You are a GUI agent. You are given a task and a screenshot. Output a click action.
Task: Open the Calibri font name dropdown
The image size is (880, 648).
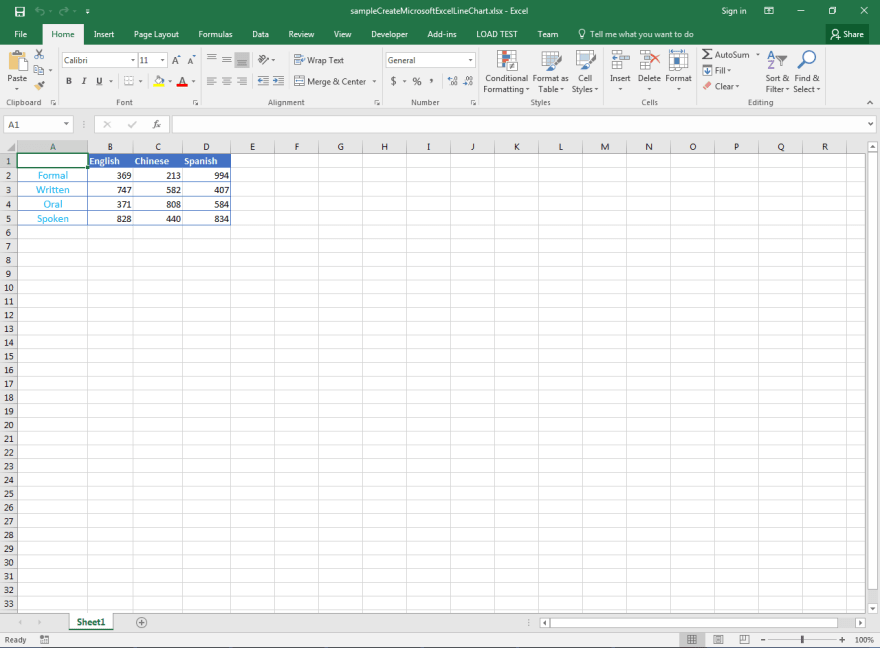point(133,60)
